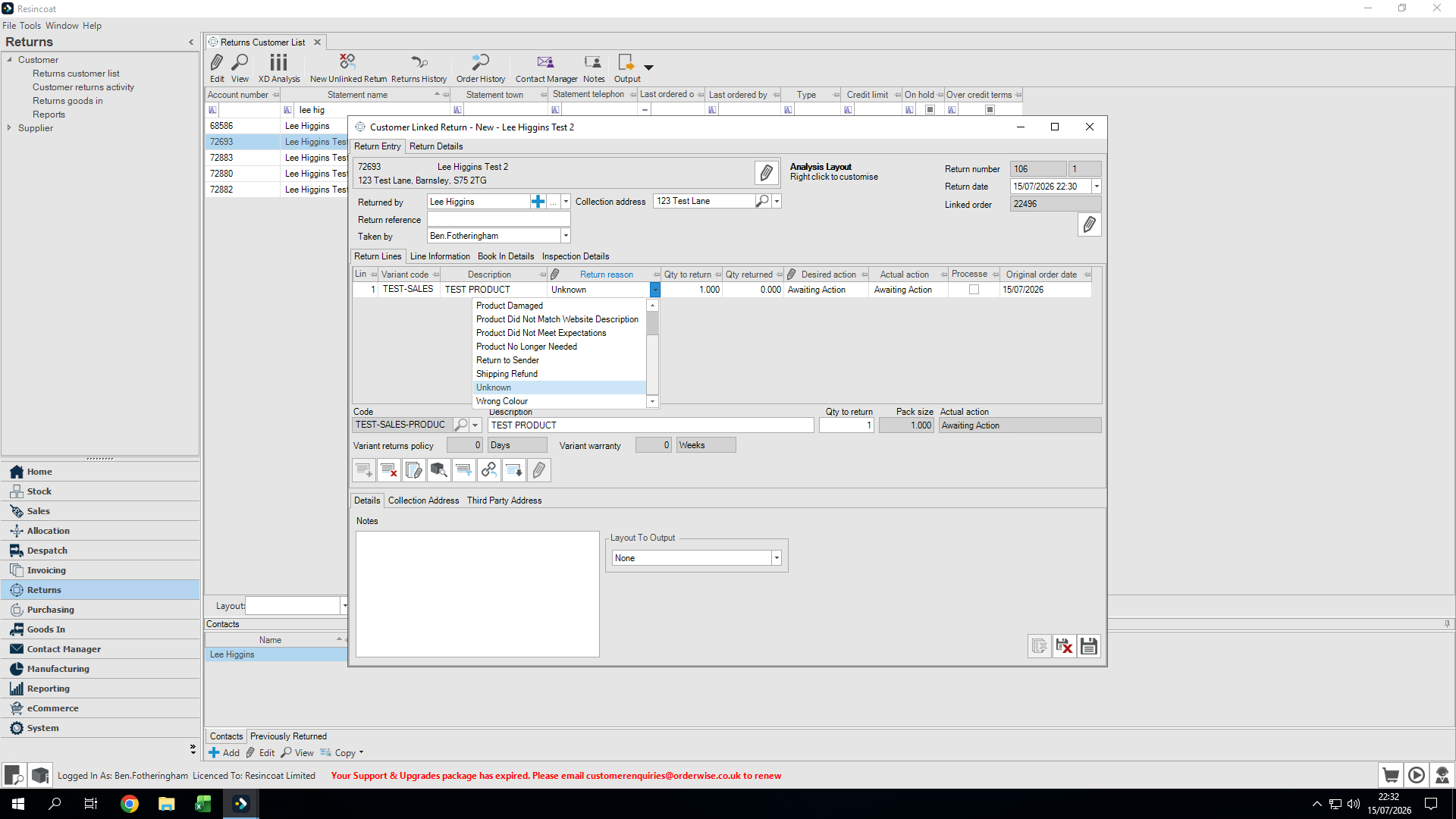Viewport: 1456px width, 819px height.
Task: Click the Notes text area
Action: click(478, 594)
